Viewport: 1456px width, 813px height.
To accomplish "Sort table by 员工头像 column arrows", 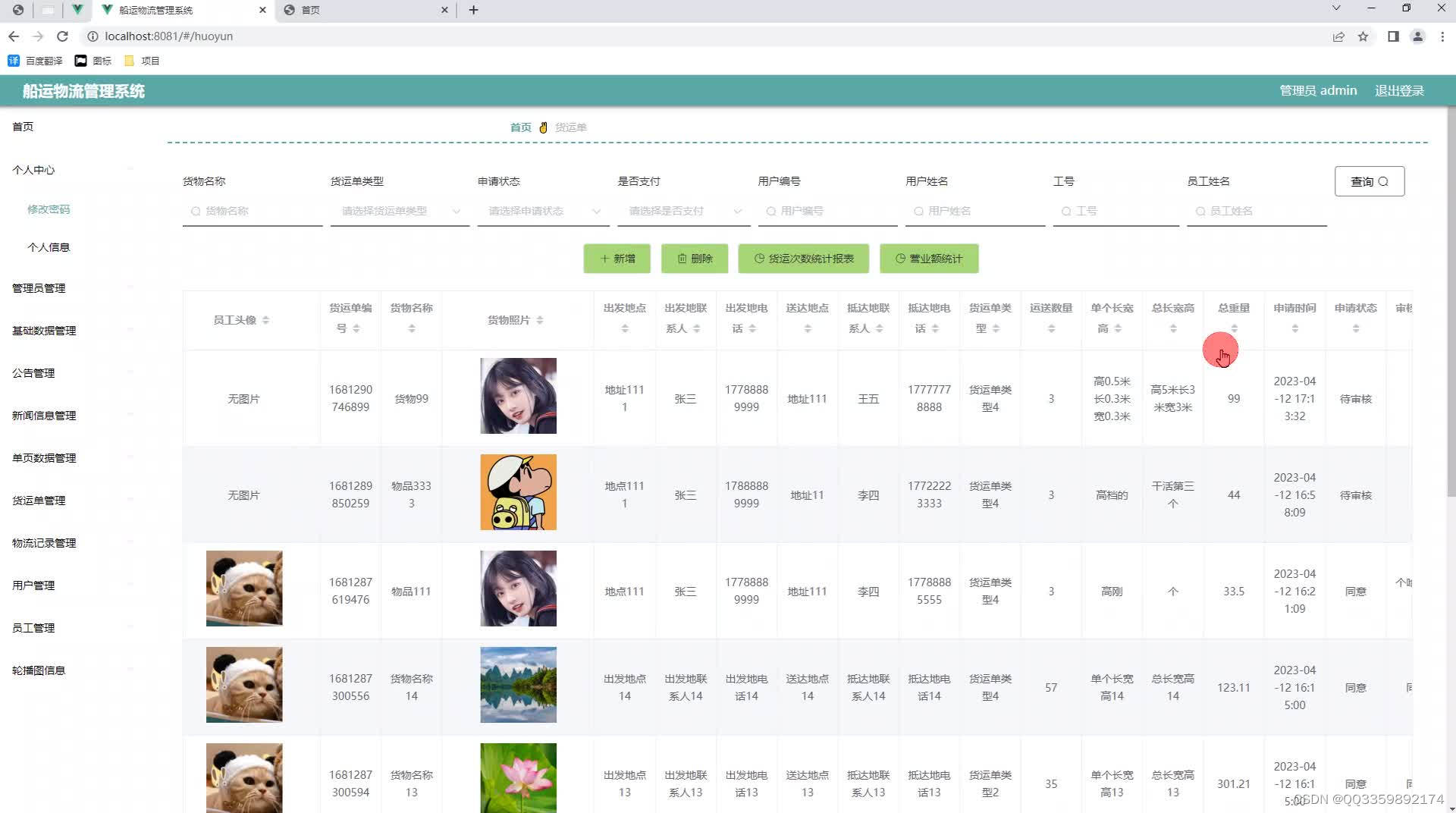I will tap(265, 321).
